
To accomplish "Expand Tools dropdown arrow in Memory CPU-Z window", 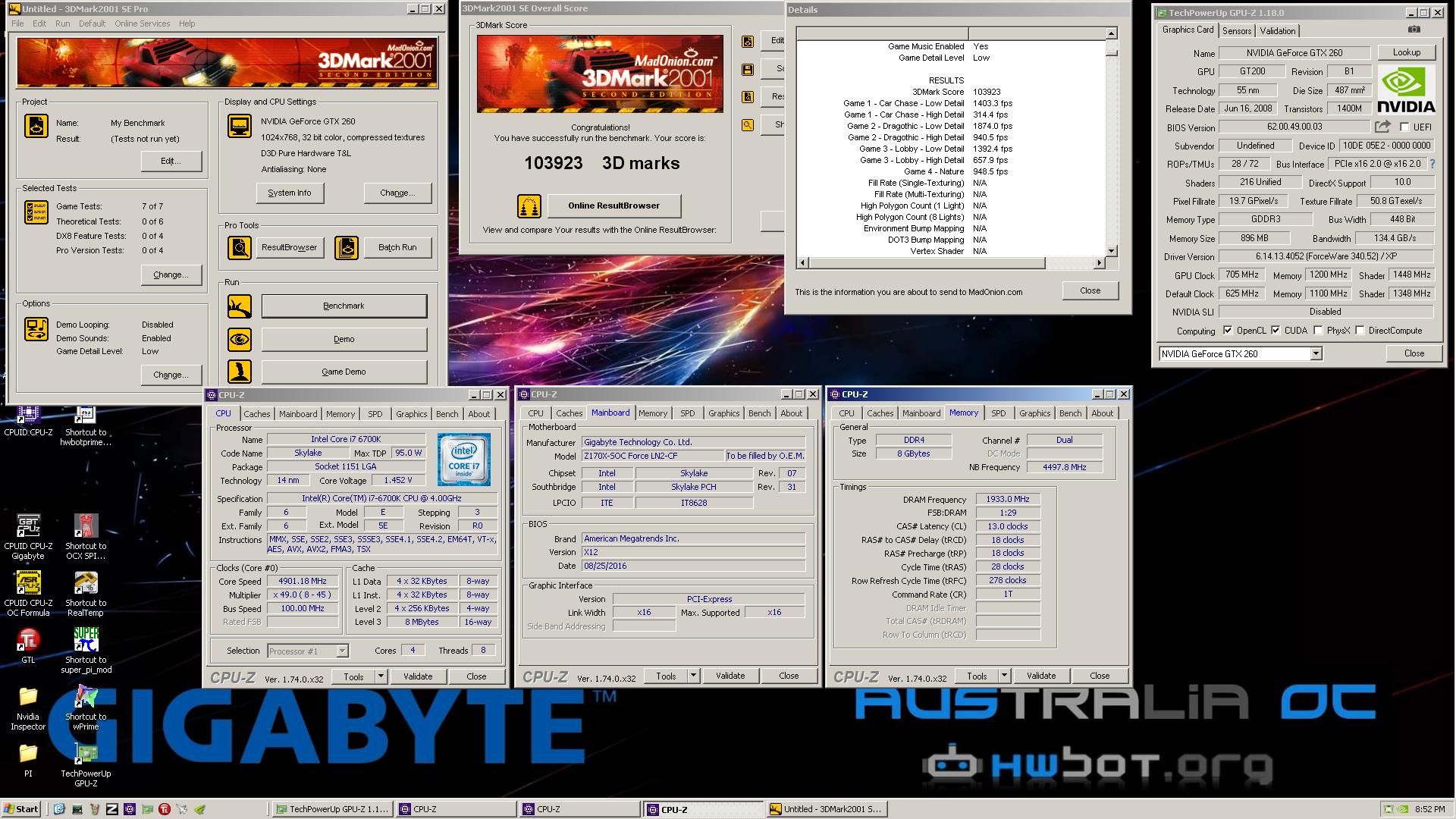I will (x=1004, y=676).
